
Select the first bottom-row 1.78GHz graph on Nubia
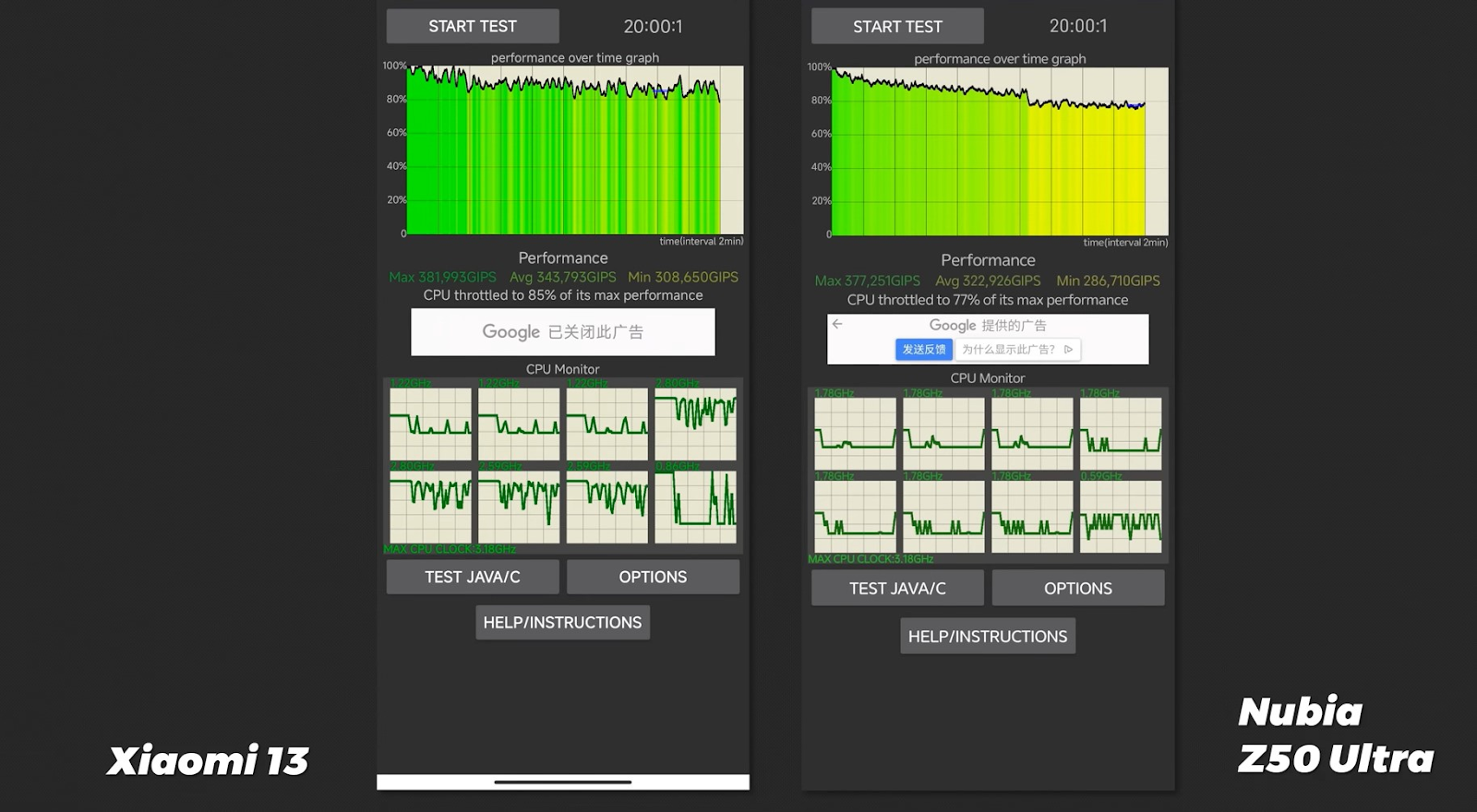tap(855, 517)
